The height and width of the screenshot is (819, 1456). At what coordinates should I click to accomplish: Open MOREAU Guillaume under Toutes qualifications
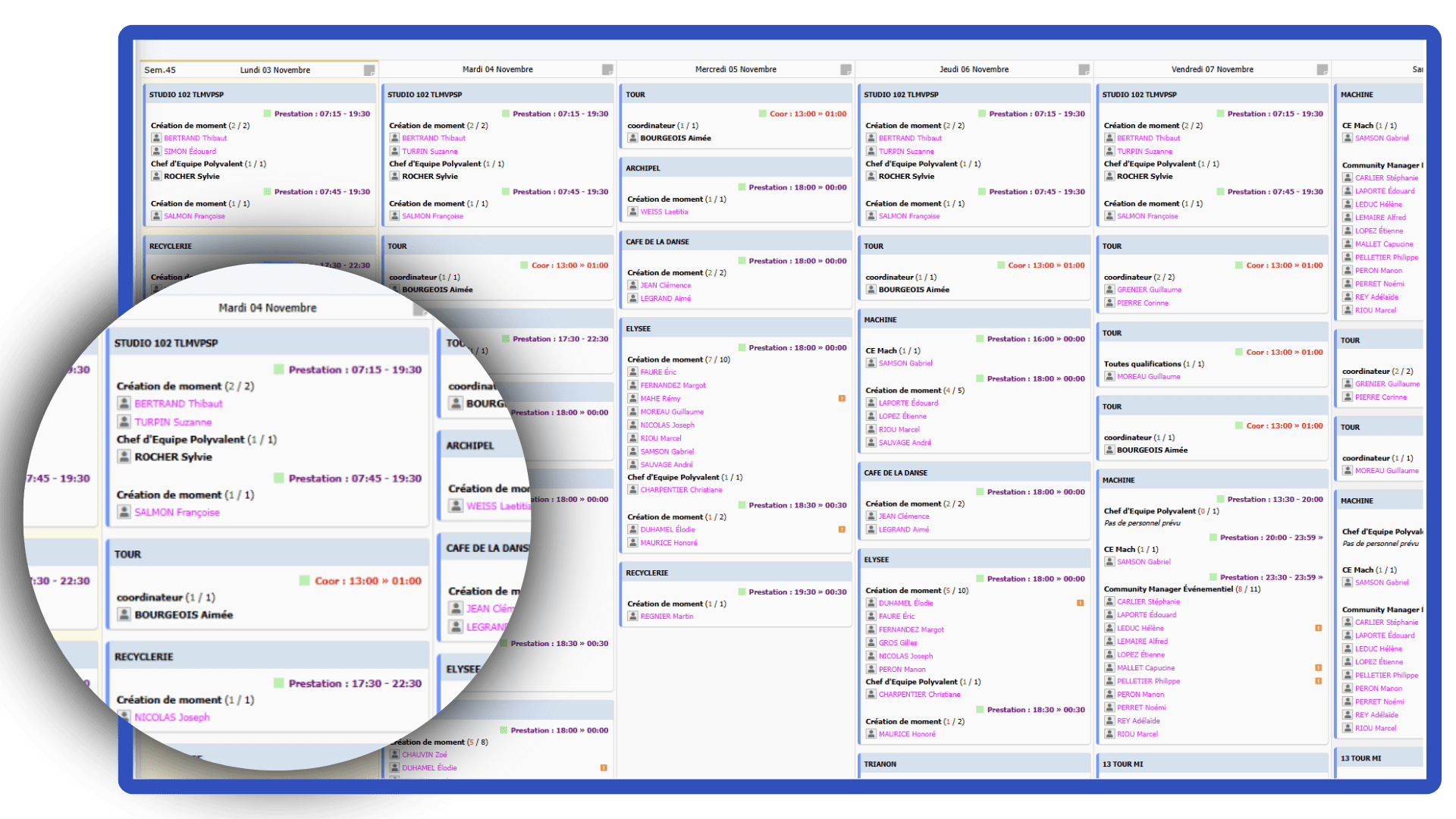pyautogui.click(x=1148, y=377)
